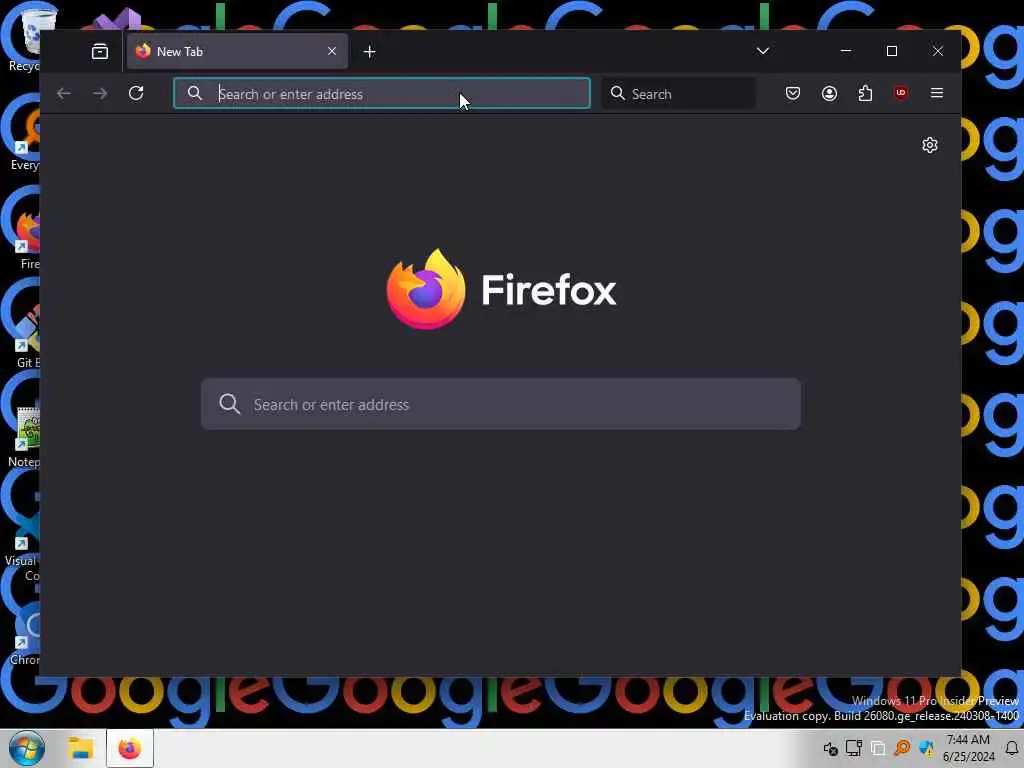
Task: Select the New Tab tab
Action: [237, 52]
